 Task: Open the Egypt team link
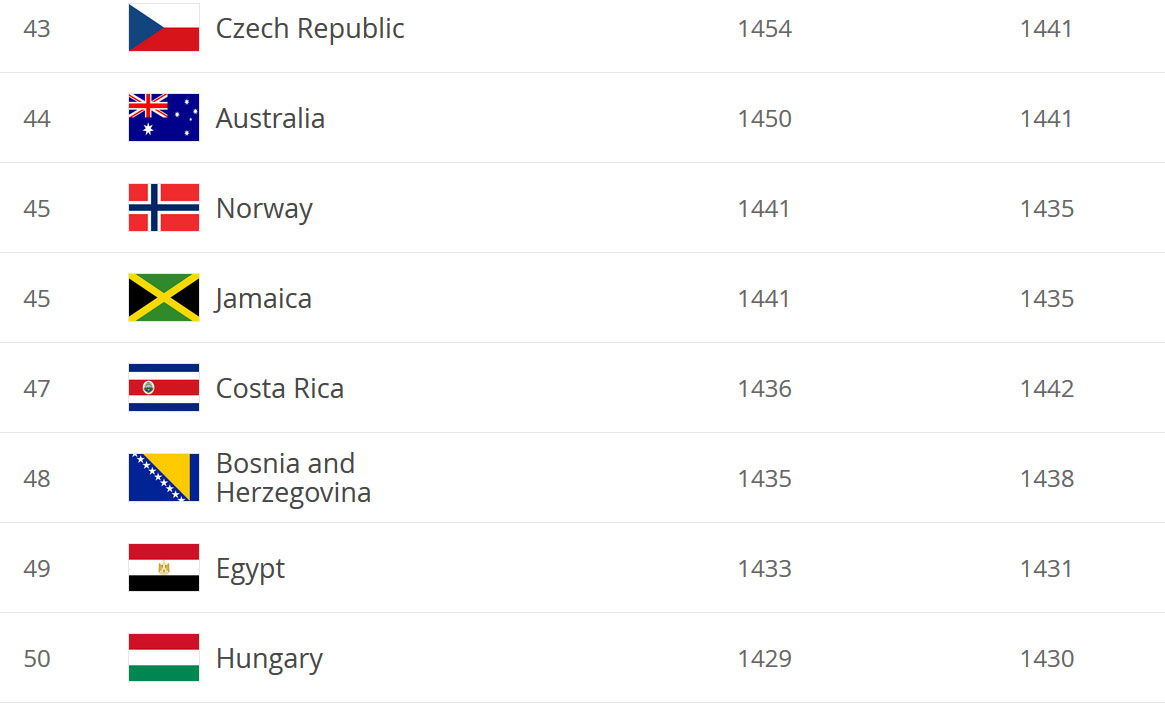click(250, 569)
